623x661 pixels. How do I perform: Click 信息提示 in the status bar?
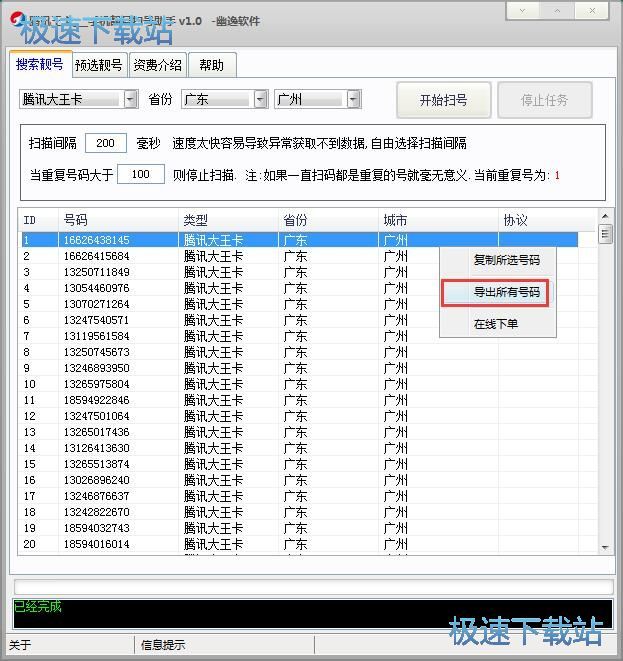163,645
